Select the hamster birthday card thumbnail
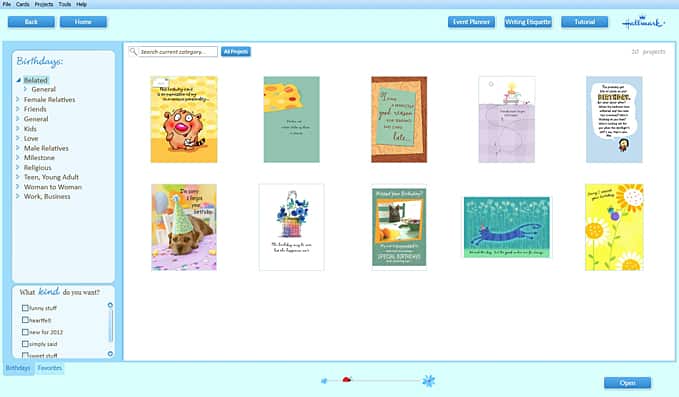 tap(184, 119)
